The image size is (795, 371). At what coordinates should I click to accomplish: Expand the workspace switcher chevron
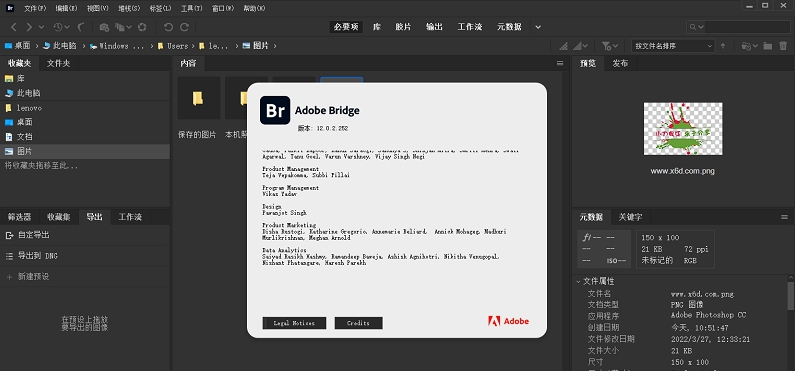point(538,27)
